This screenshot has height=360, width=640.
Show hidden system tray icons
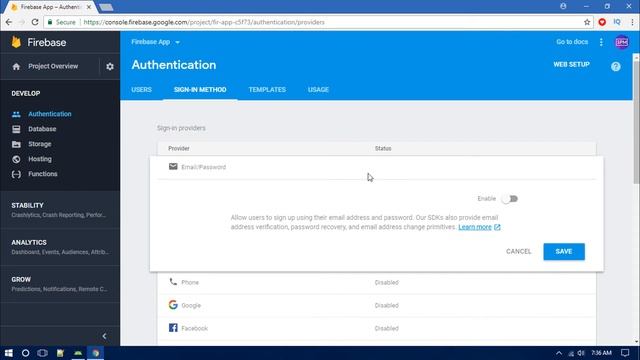[559, 353]
